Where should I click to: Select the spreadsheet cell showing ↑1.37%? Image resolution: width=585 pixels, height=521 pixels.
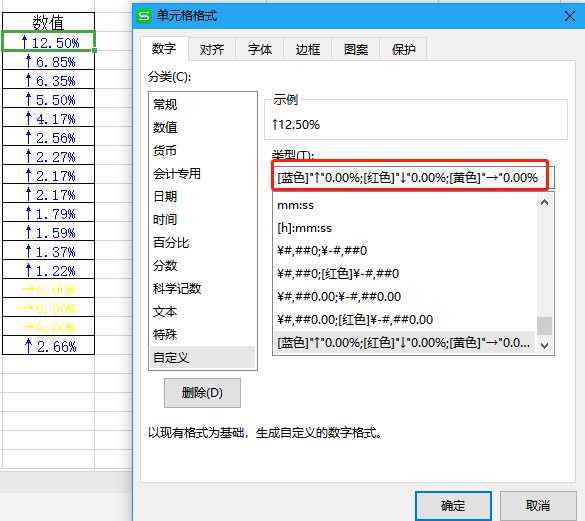(x=49, y=251)
